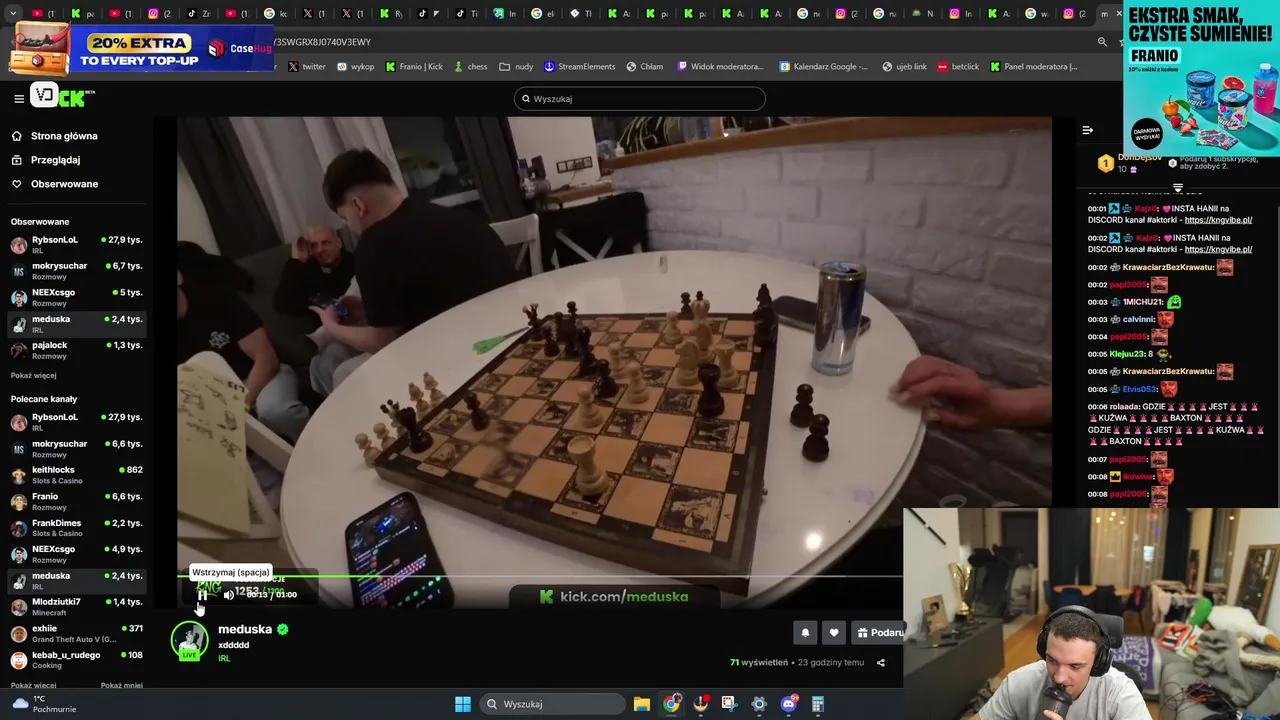Open the Kick sidebar hamburger menu
Screen dimensions: 1280x720
tap(18, 98)
